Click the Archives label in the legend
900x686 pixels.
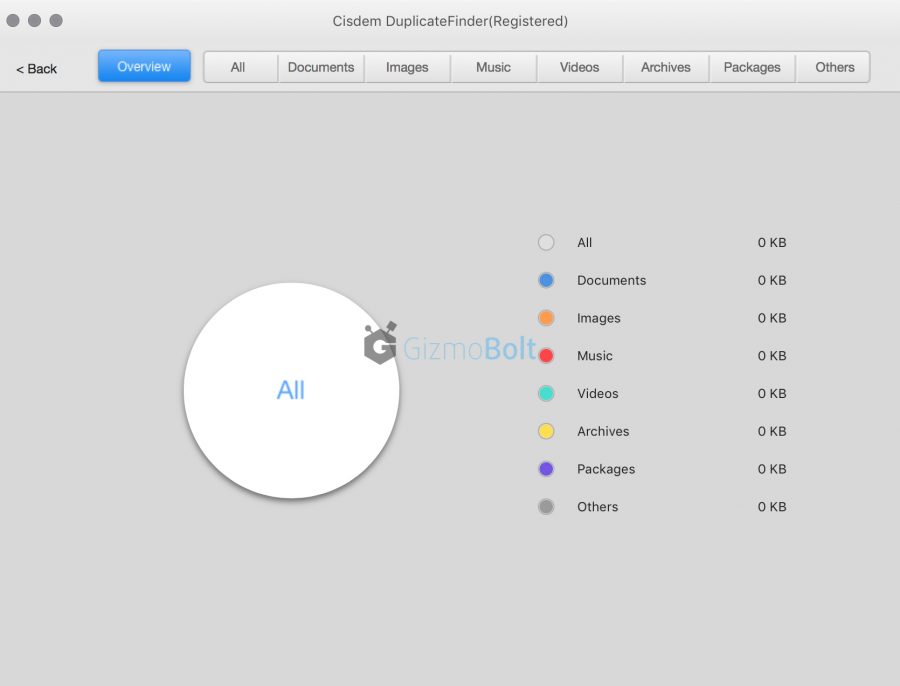[x=603, y=431]
